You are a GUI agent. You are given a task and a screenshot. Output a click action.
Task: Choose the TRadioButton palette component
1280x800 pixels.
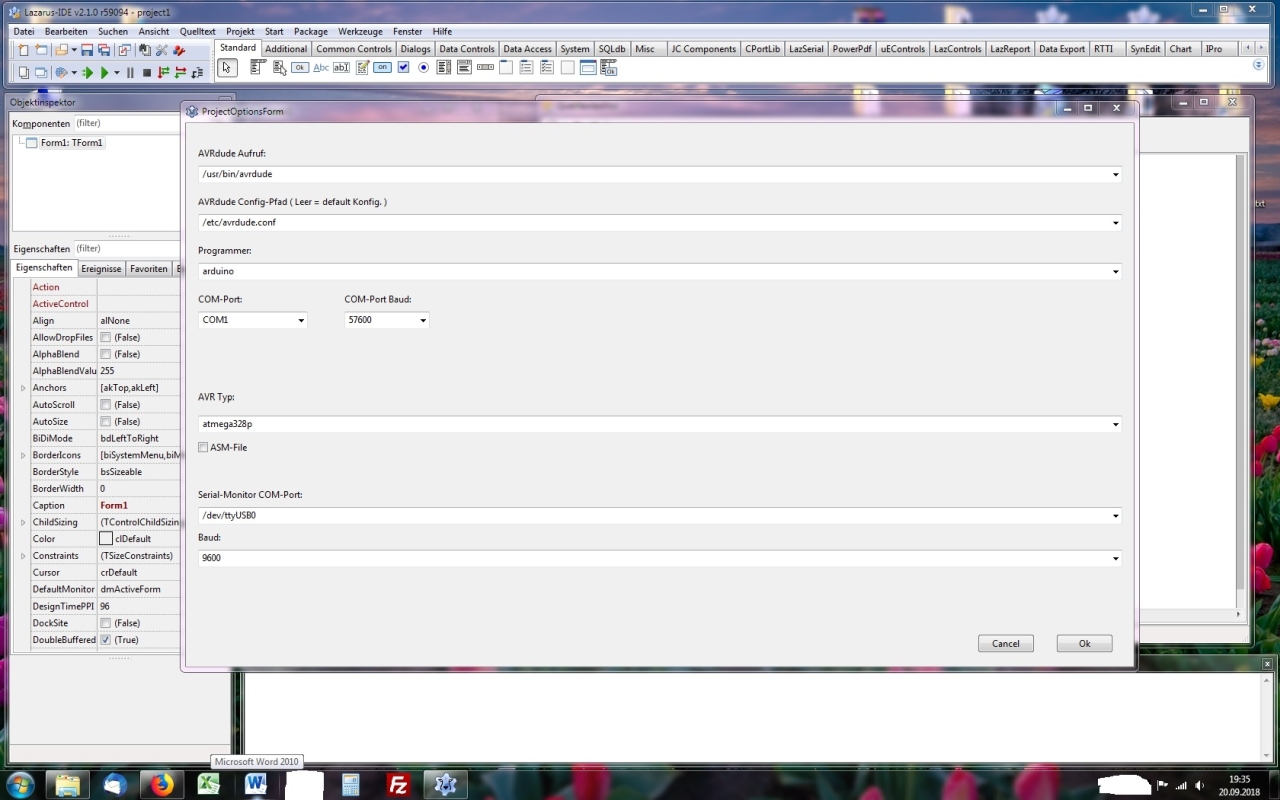coord(424,68)
